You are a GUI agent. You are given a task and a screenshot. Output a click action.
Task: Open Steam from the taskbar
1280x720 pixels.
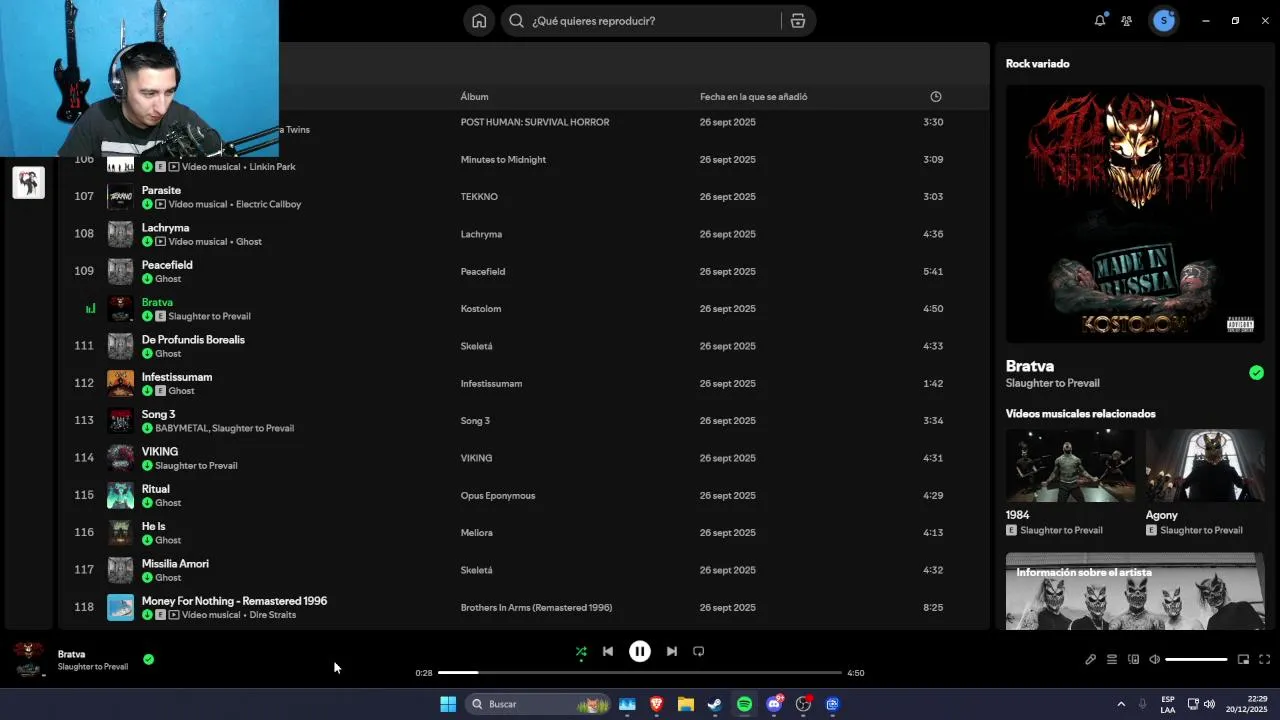click(715, 704)
